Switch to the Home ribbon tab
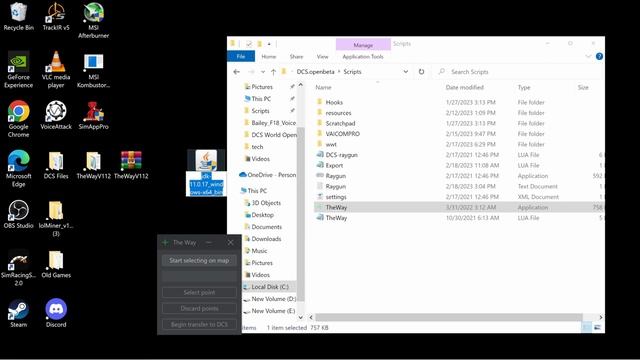Viewport: 640px width, 360px height. click(269, 56)
